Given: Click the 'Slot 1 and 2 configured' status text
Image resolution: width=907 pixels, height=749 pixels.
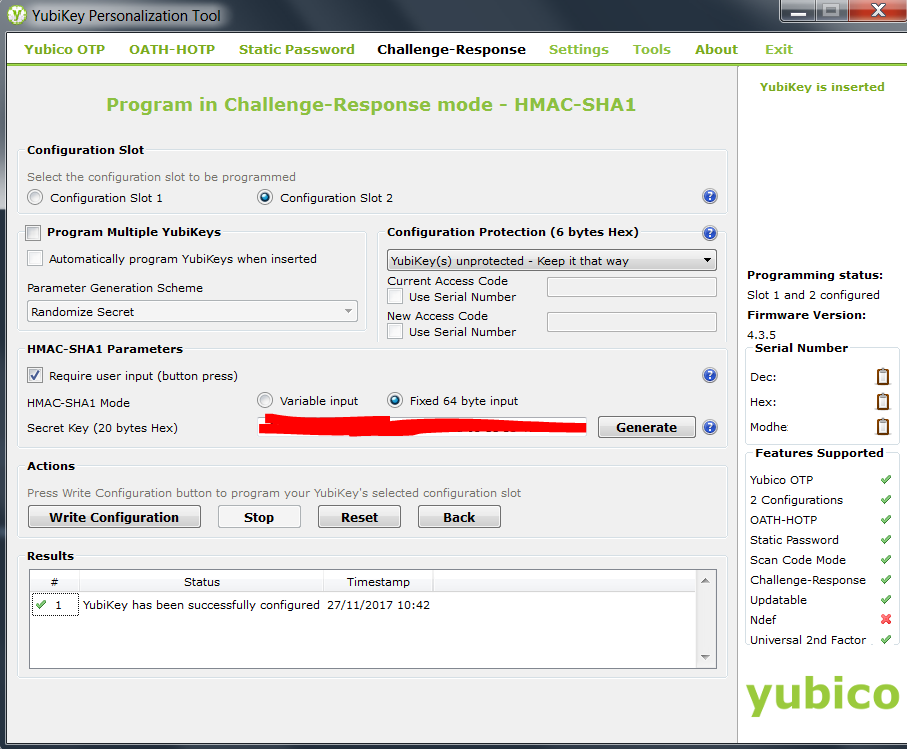Looking at the screenshot, I should click(x=813, y=295).
